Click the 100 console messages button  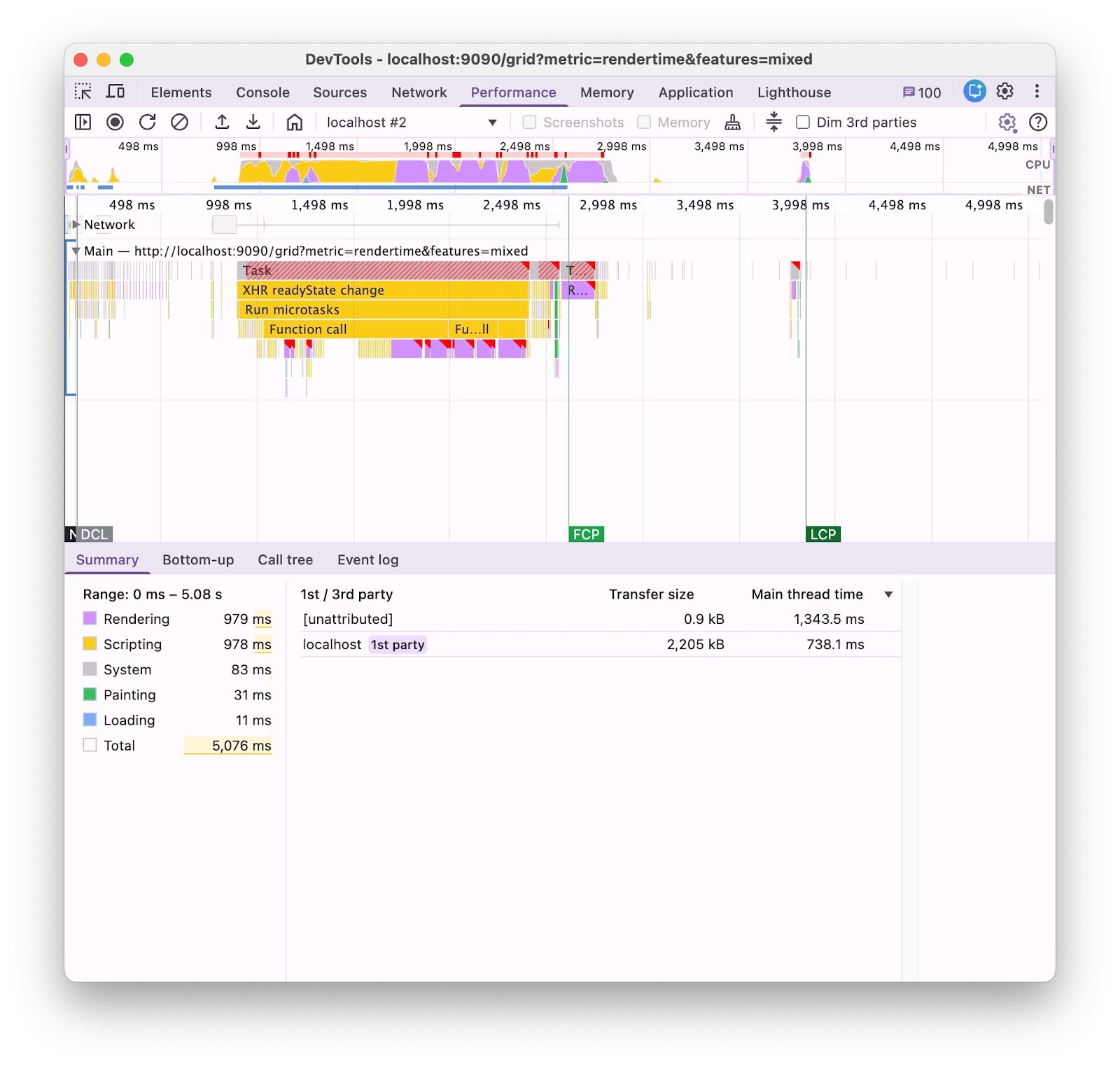[922, 92]
